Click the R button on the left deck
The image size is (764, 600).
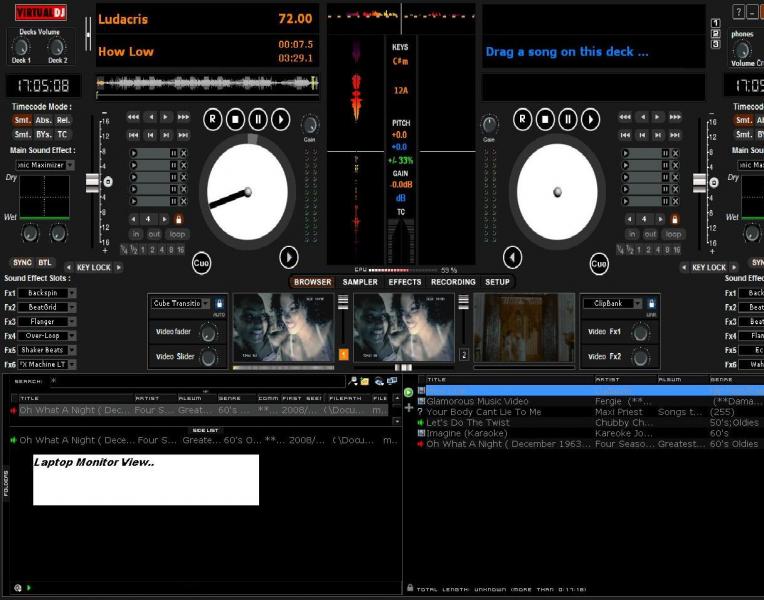coord(213,119)
